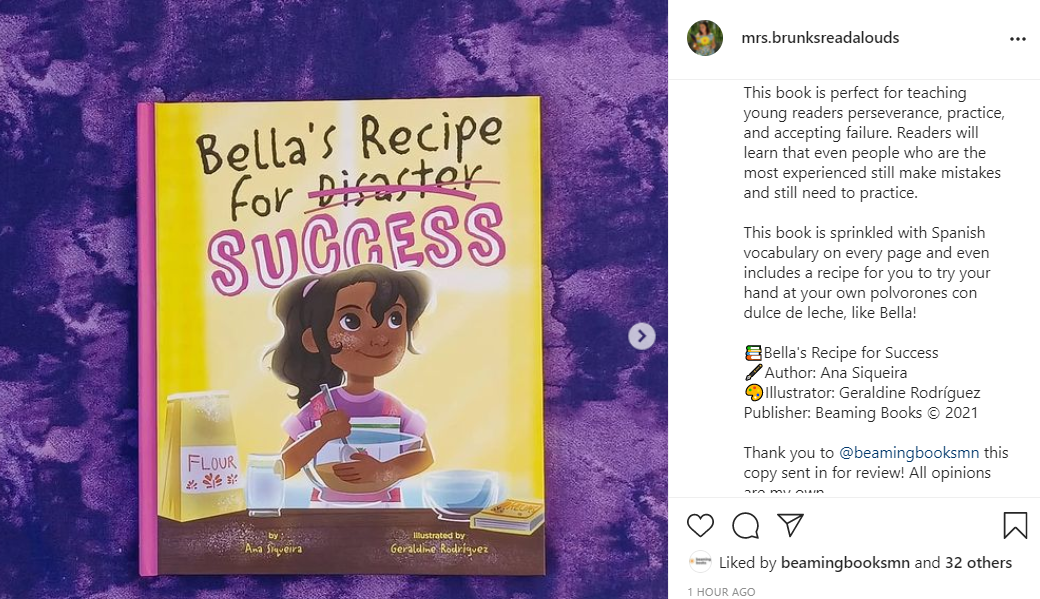
Task: Open the mrs.brunksreadalouds username link
Action: tap(820, 38)
